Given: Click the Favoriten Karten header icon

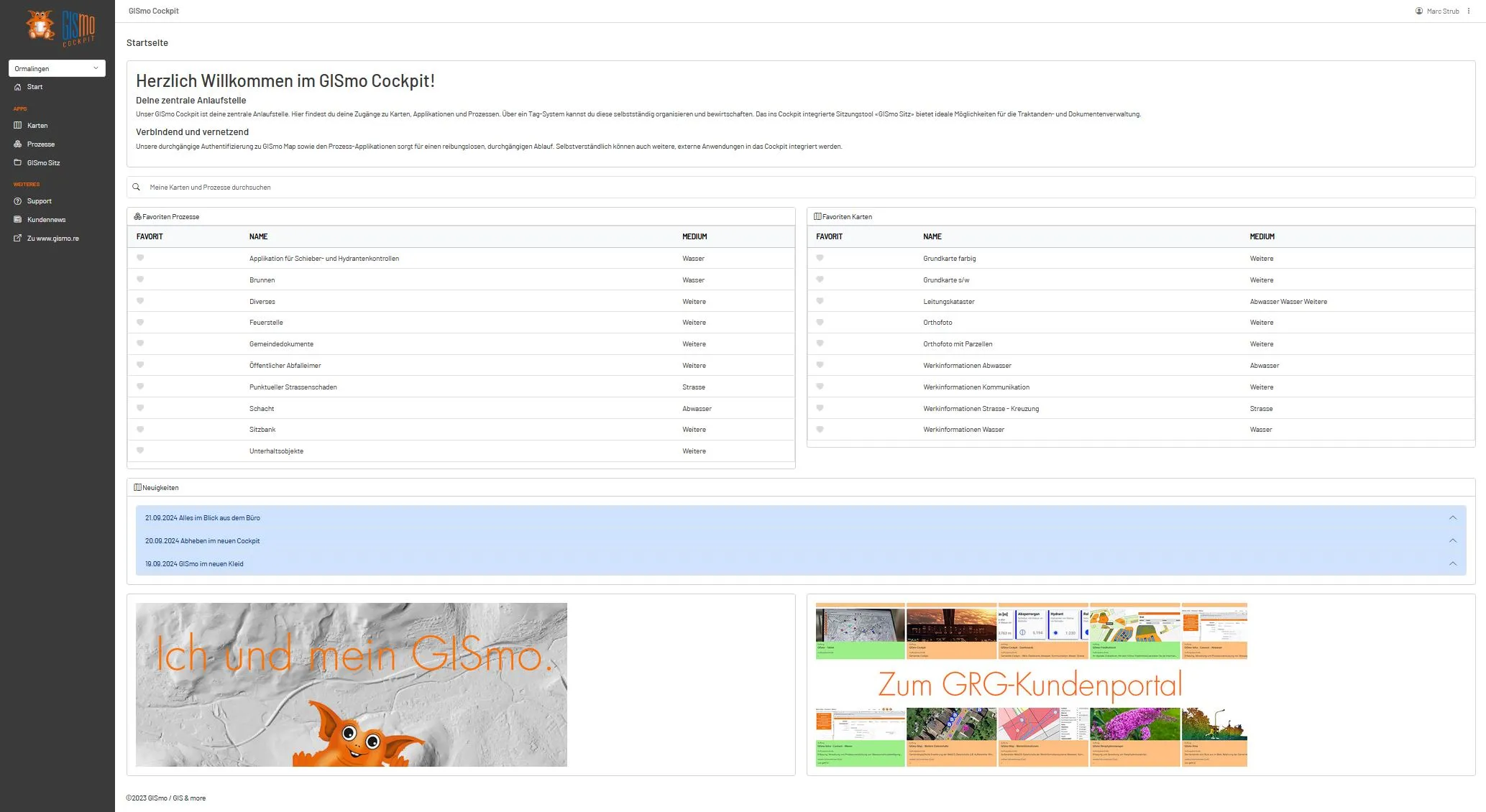Looking at the screenshot, I should pyautogui.click(x=817, y=216).
